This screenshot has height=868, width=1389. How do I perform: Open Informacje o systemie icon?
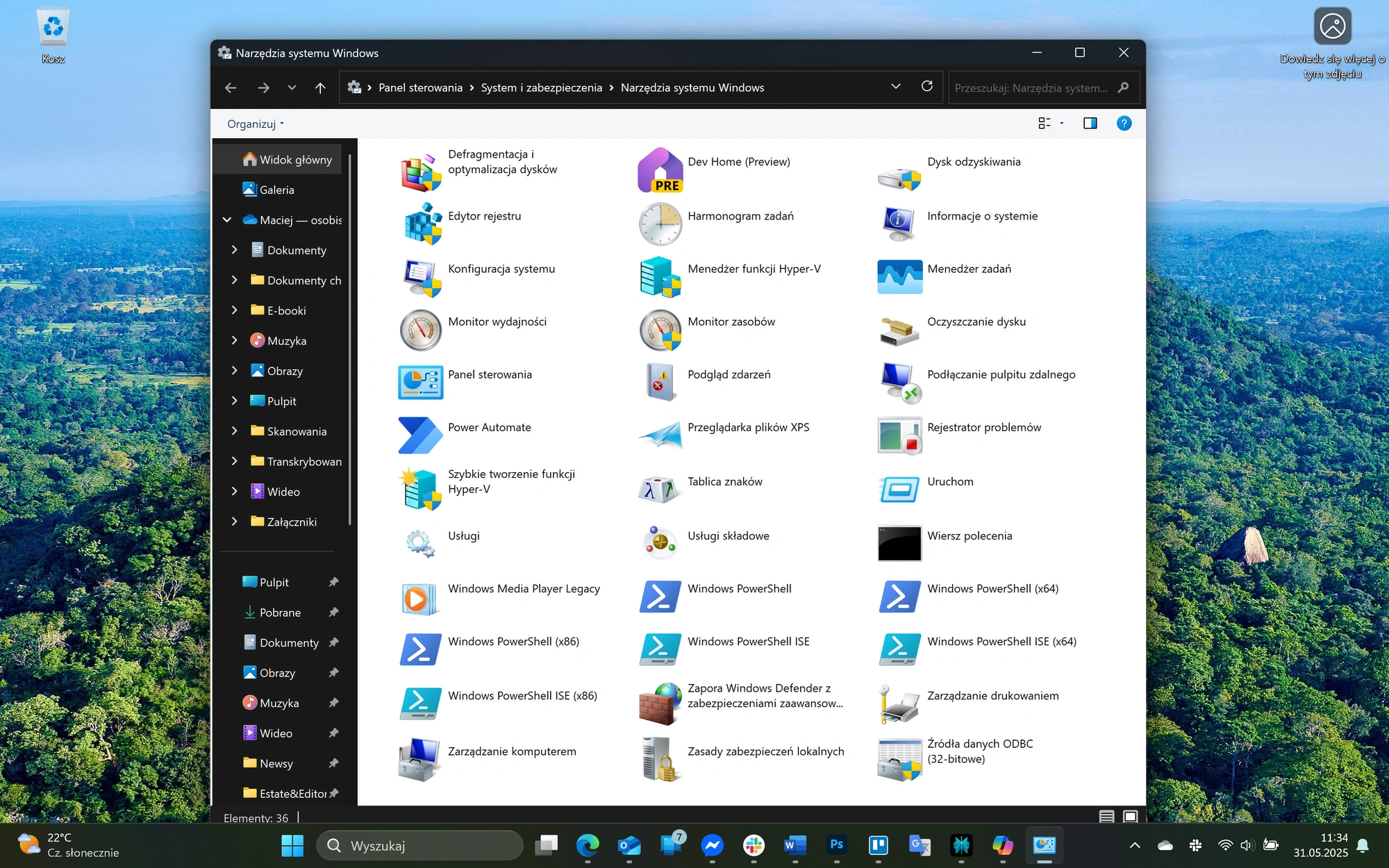click(900, 224)
